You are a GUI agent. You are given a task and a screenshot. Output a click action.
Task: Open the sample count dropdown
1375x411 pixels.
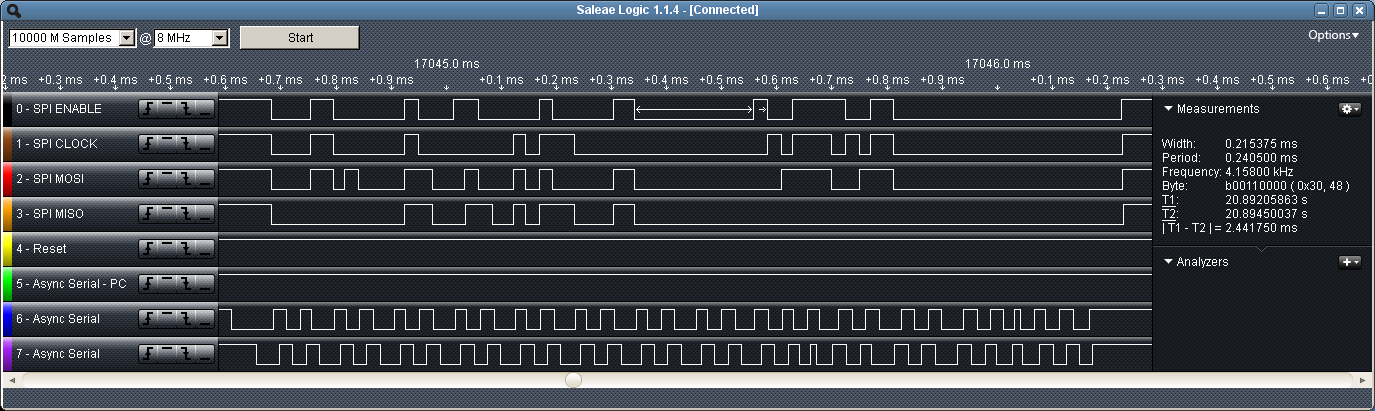(126, 38)
